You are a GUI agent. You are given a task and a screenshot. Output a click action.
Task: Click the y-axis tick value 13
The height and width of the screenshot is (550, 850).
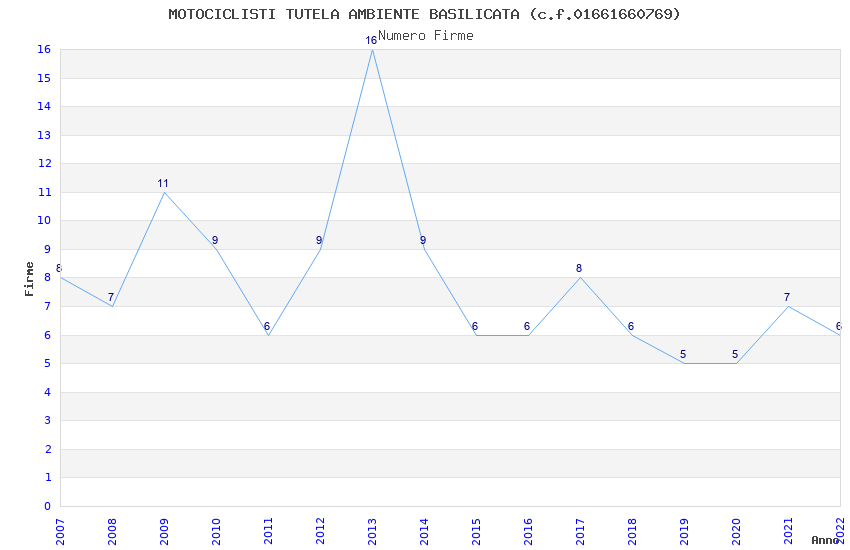[44, 135]
